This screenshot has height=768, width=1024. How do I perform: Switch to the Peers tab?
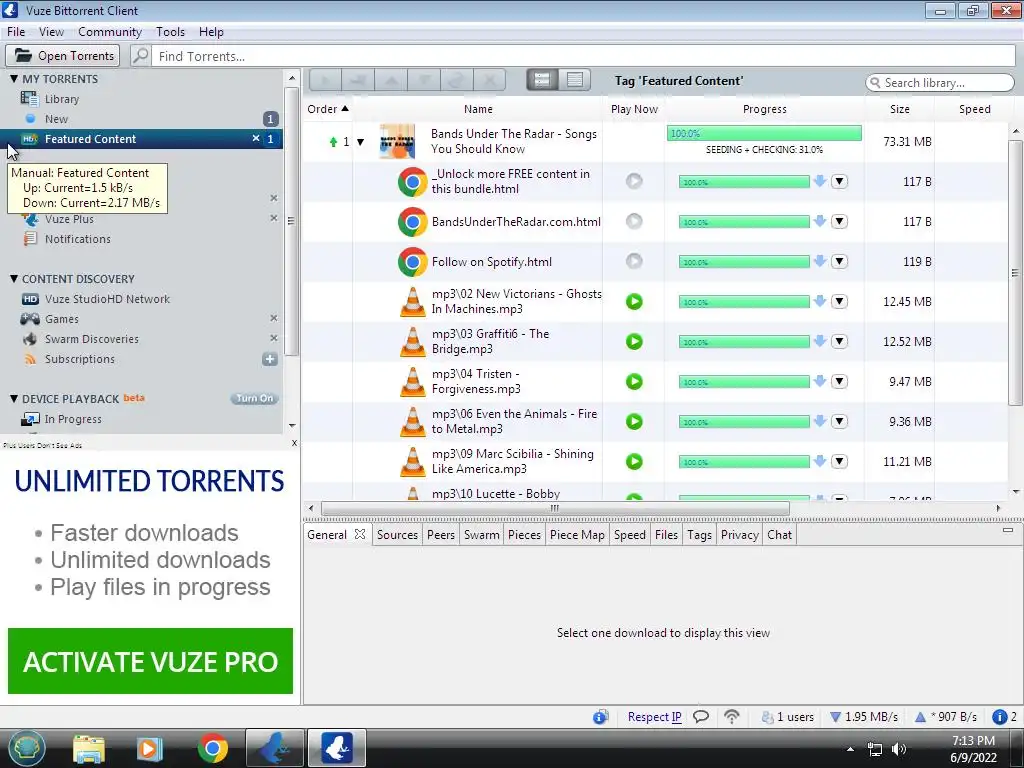[441, 535]
